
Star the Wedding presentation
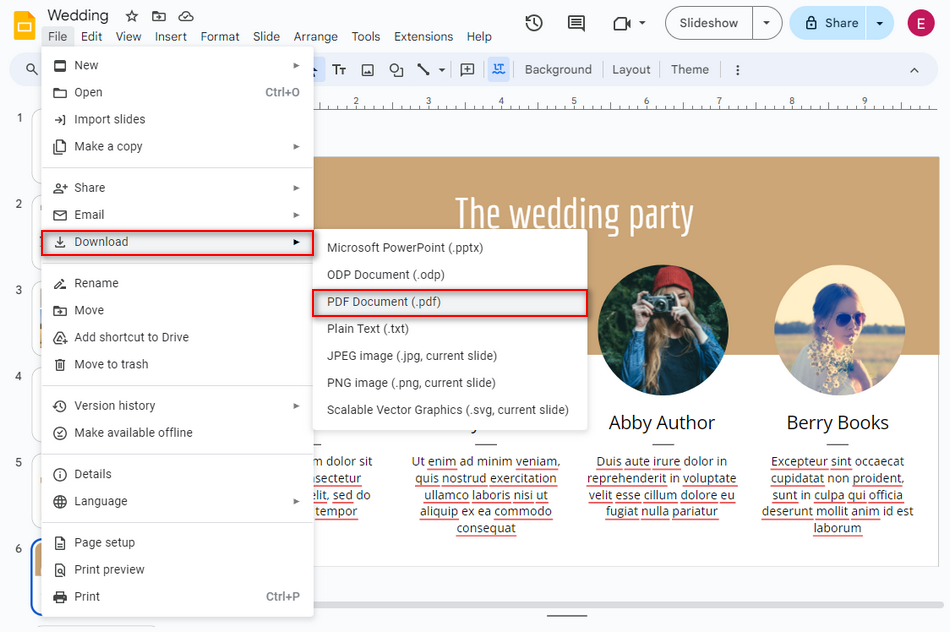pyautogui.click(x=130, y=16)
